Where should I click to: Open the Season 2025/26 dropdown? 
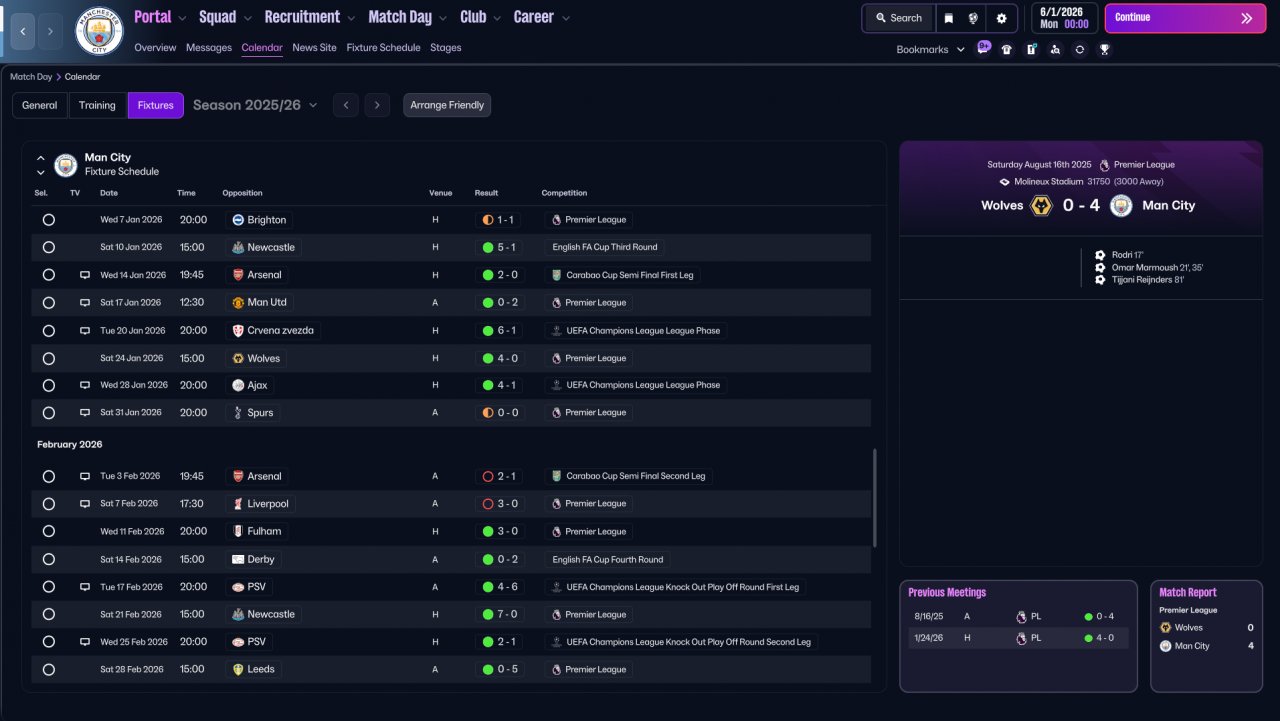255,105
